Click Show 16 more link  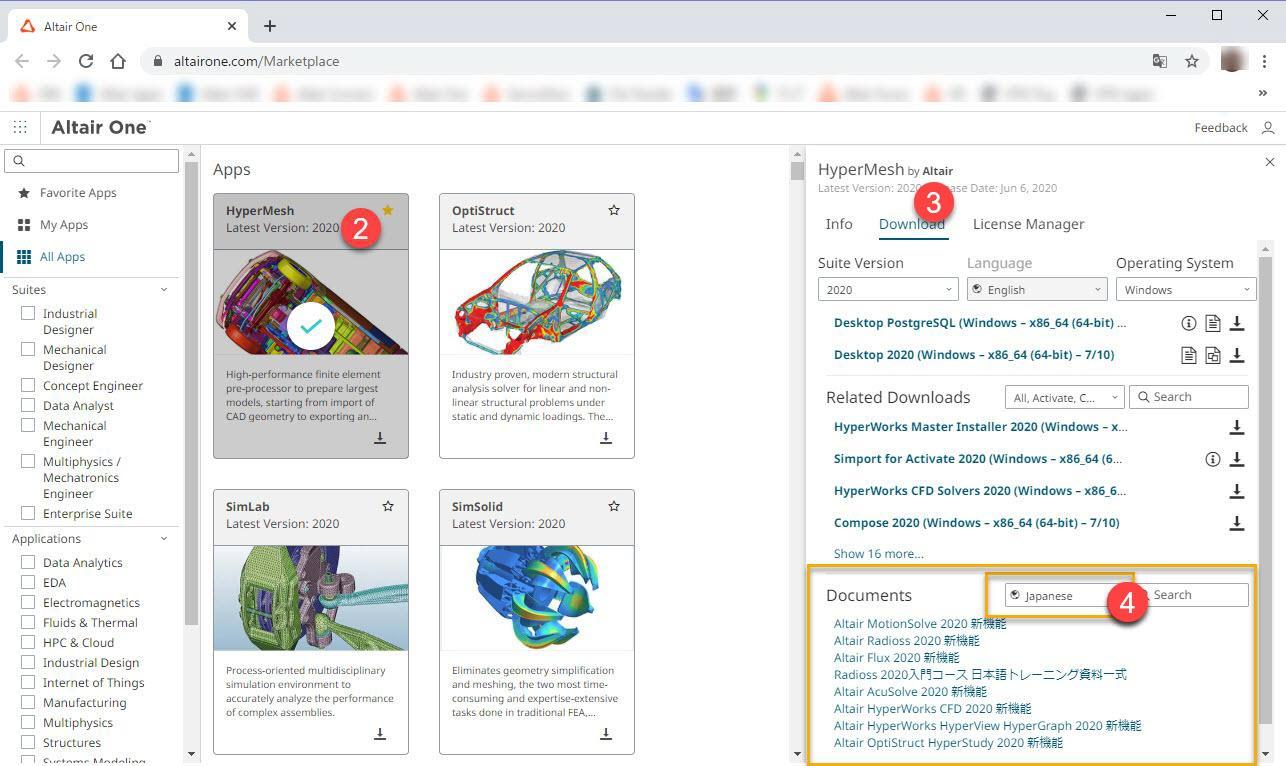pyautogui.click(x=878, y=554)
